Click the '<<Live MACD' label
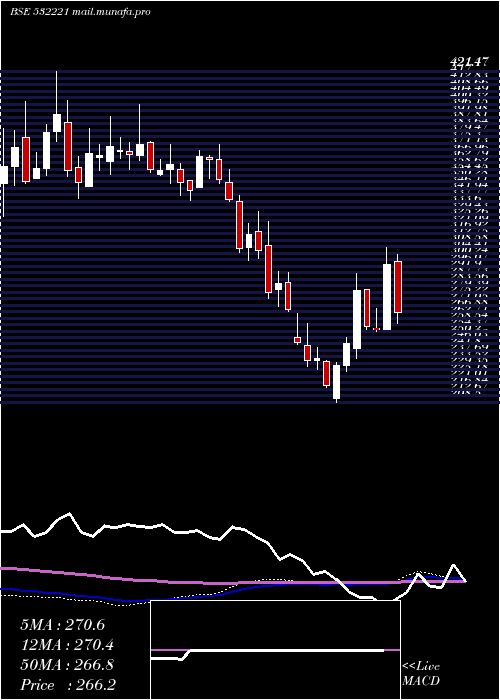 click(421, 674)
